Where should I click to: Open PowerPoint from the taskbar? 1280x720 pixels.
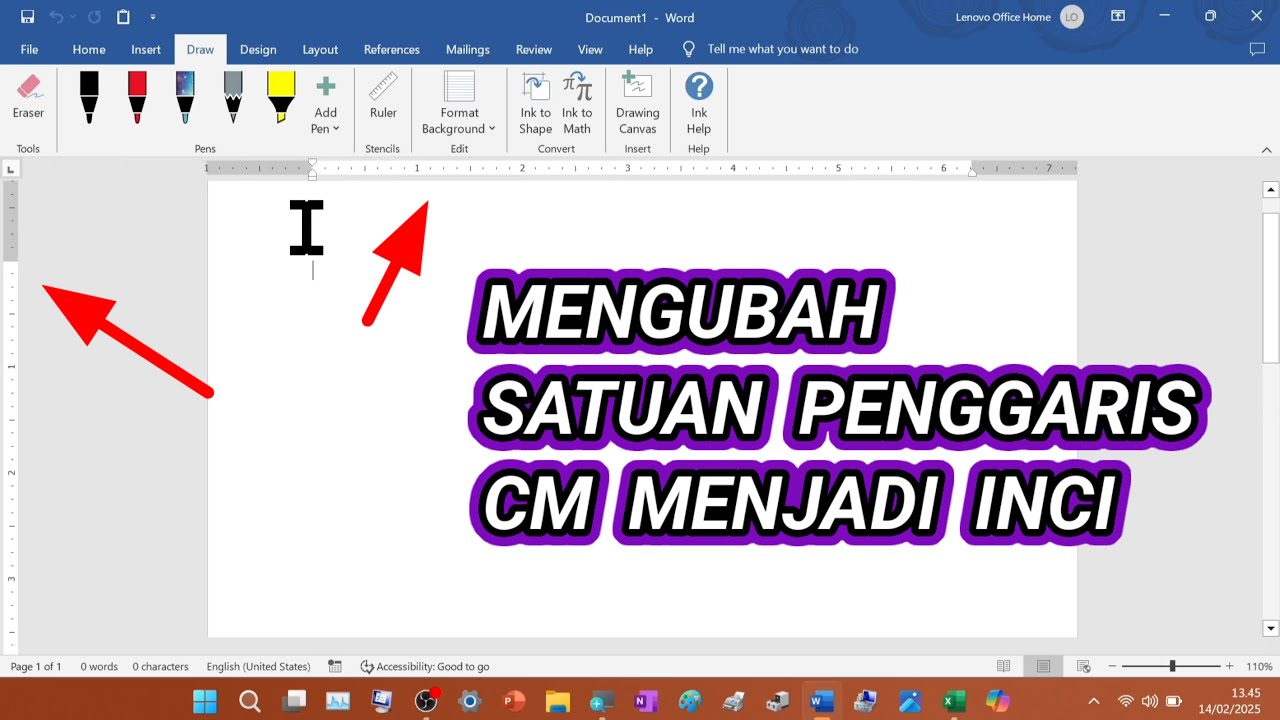(514, 700)
